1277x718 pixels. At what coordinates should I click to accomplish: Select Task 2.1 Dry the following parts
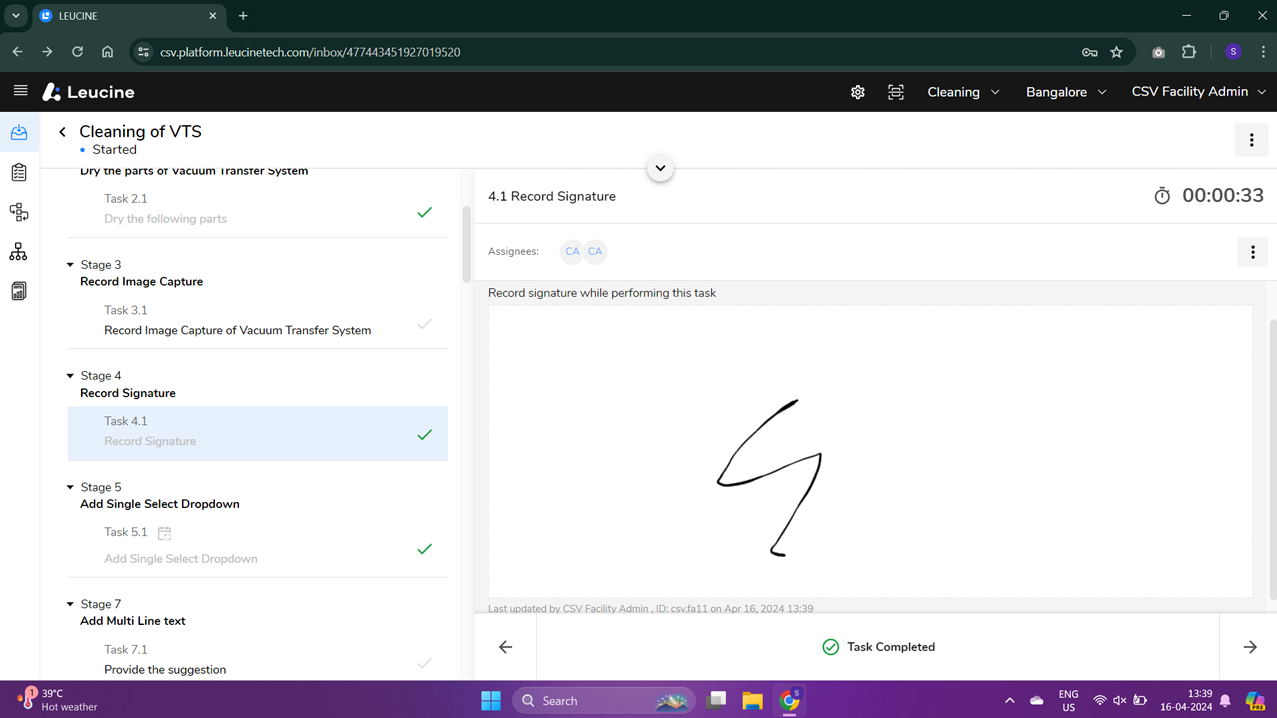258,209
